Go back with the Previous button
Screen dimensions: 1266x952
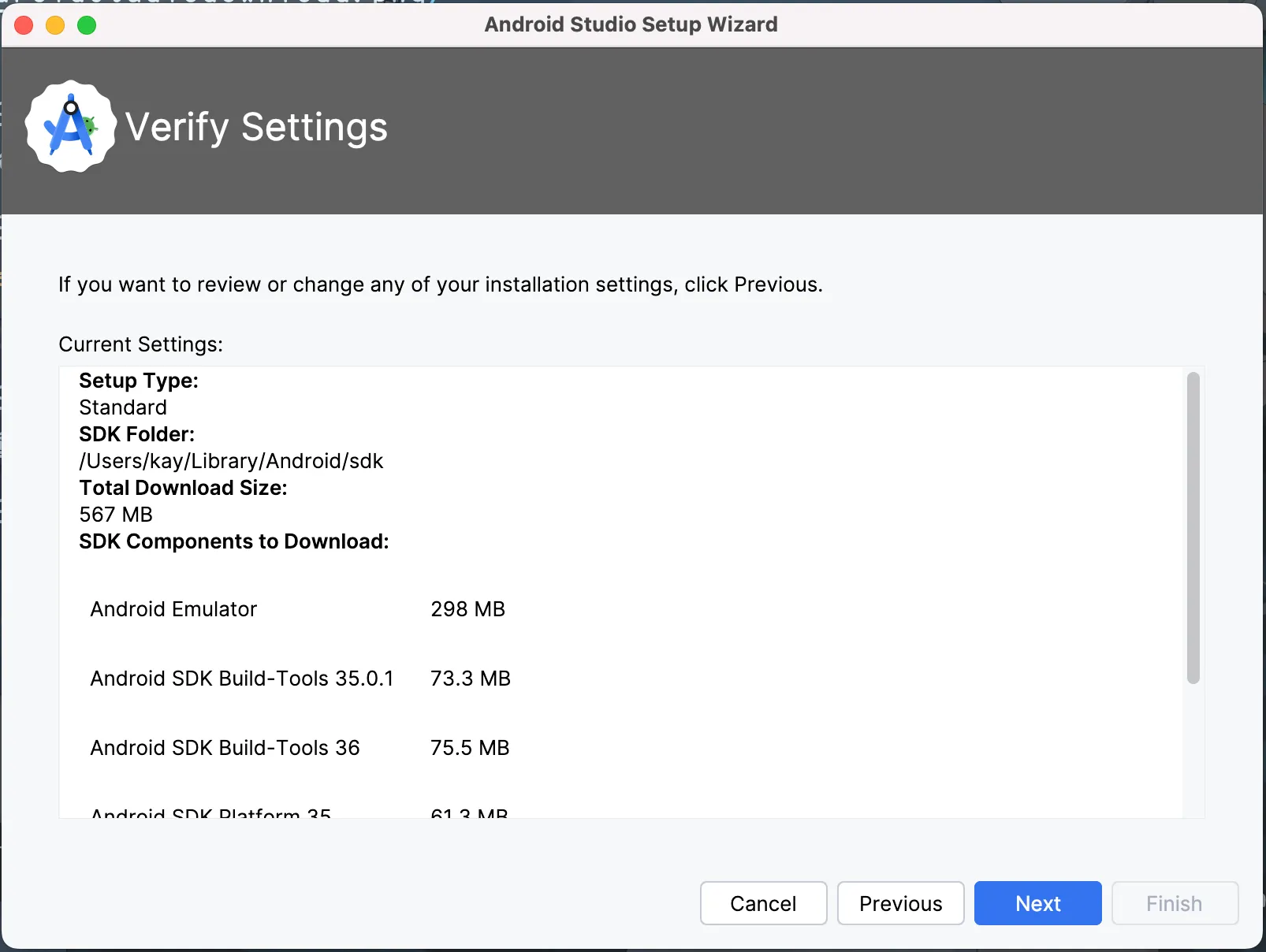pos(900,903)
